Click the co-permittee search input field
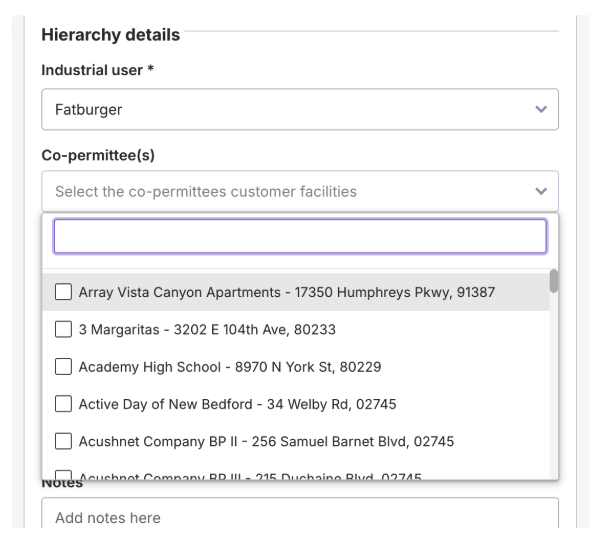This screenshot has height=542, width=603. pyautogui.click(x=300, y=237)
